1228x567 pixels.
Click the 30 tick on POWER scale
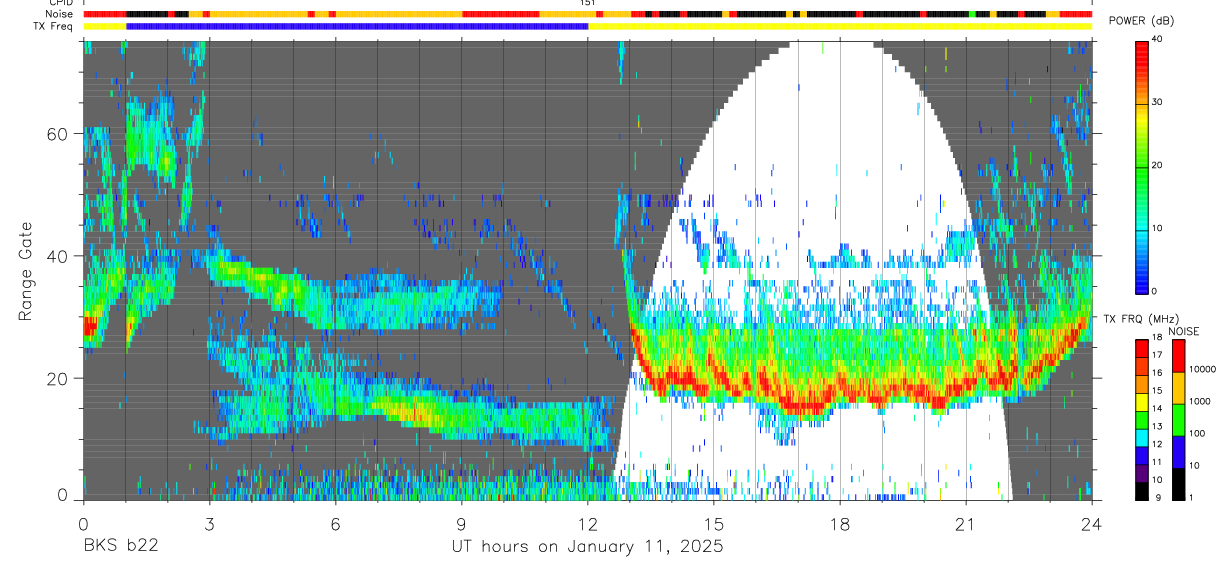pos(1157,102)
